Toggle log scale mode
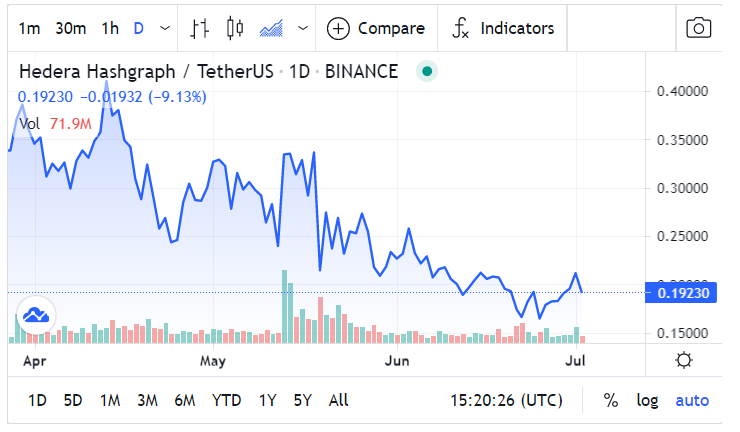 point(647,401)
